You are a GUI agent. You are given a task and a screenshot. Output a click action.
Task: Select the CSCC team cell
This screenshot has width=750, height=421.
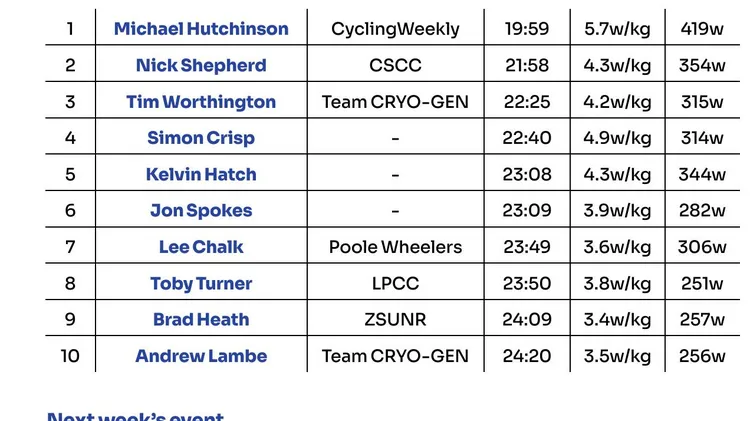395,66
